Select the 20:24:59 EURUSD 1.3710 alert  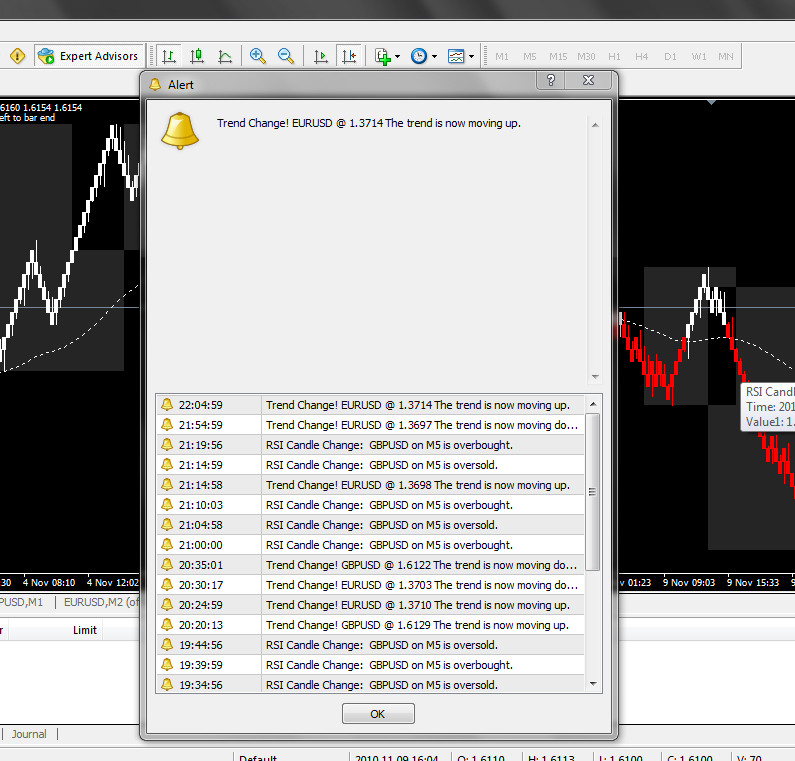[x=370, y=605]
